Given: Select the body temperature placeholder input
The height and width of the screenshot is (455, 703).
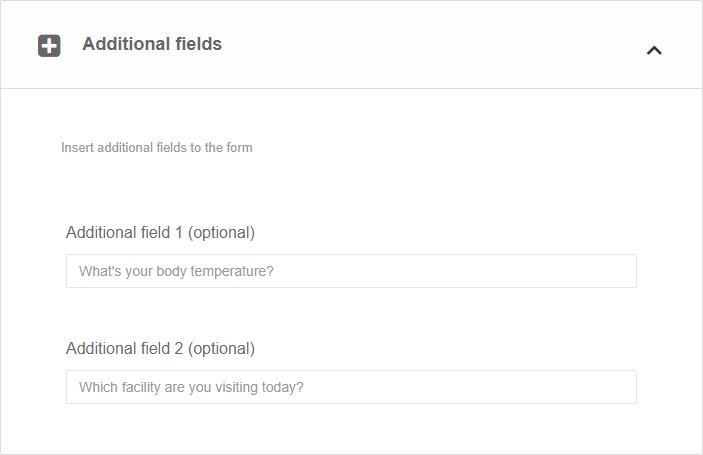Looking at the screenshot, I should (x=351, y=271).
